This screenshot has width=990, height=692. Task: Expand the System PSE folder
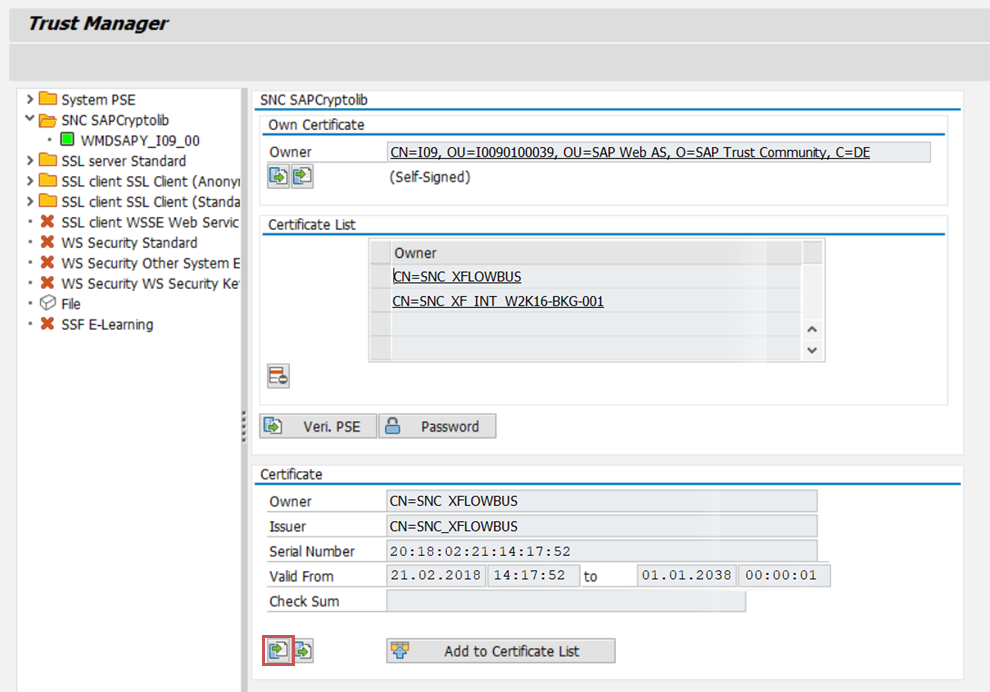coord(30,99)
